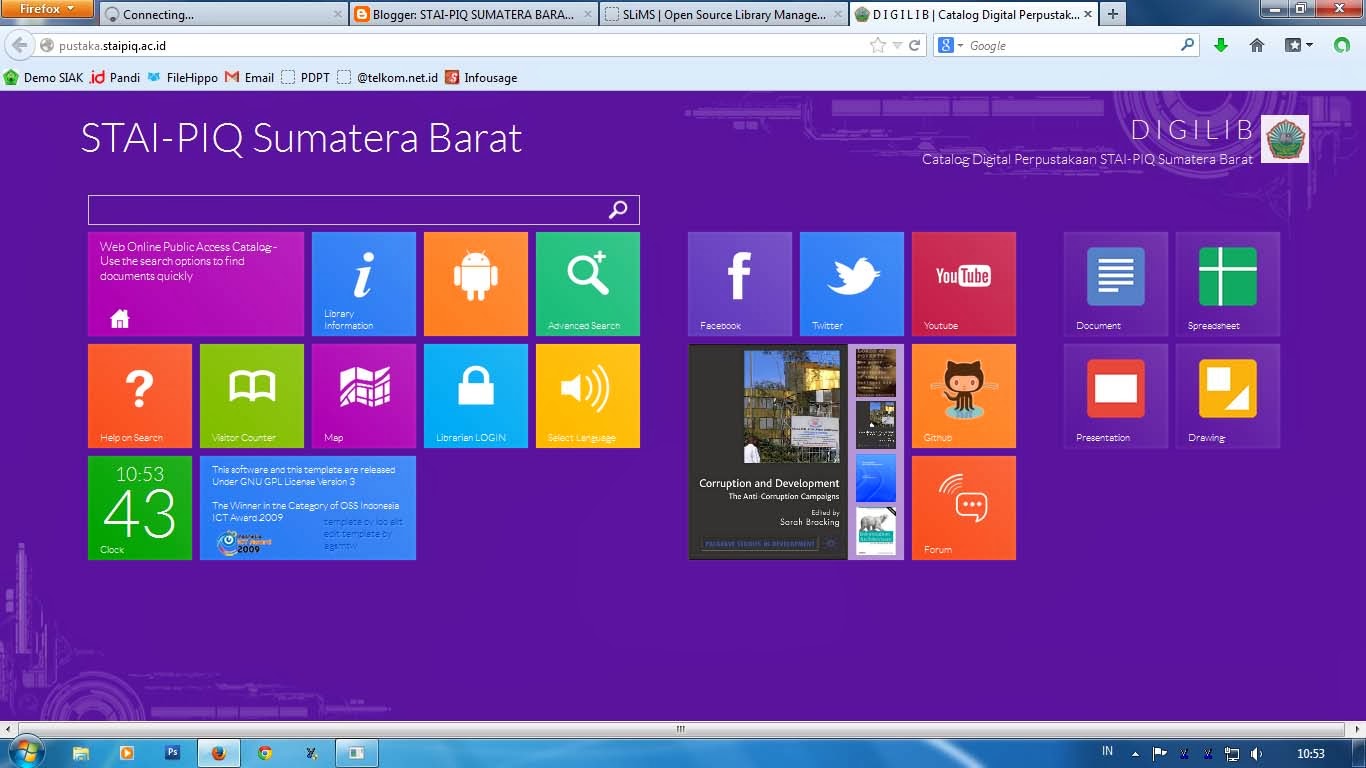Image resolution: width=1366 pixels, height=768 pixels.
Task: Select the DIGILIB Catalog Digital tab
Action: [x=974, y=14]
